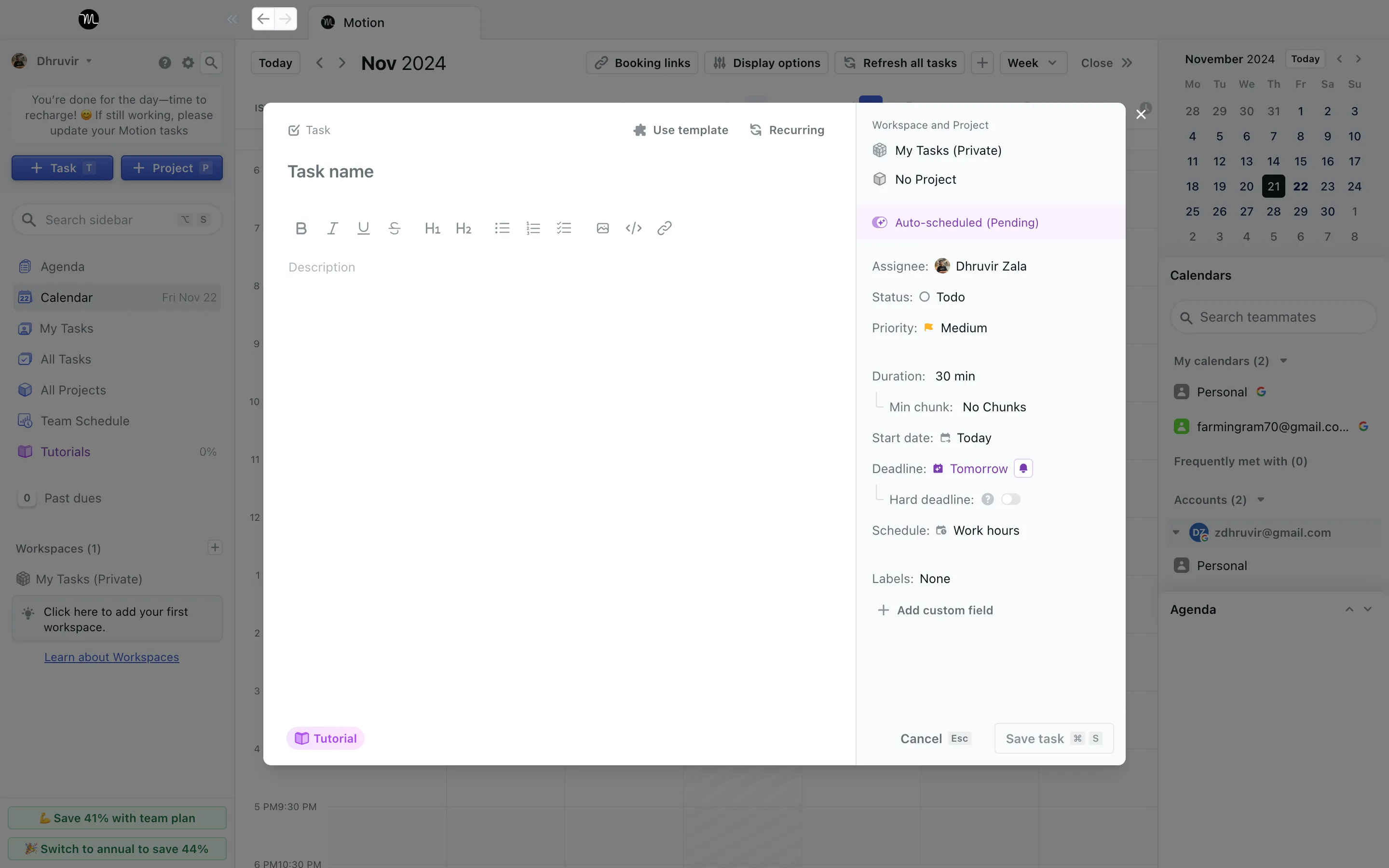Insert a hyperlink in description

coord(665,229)
